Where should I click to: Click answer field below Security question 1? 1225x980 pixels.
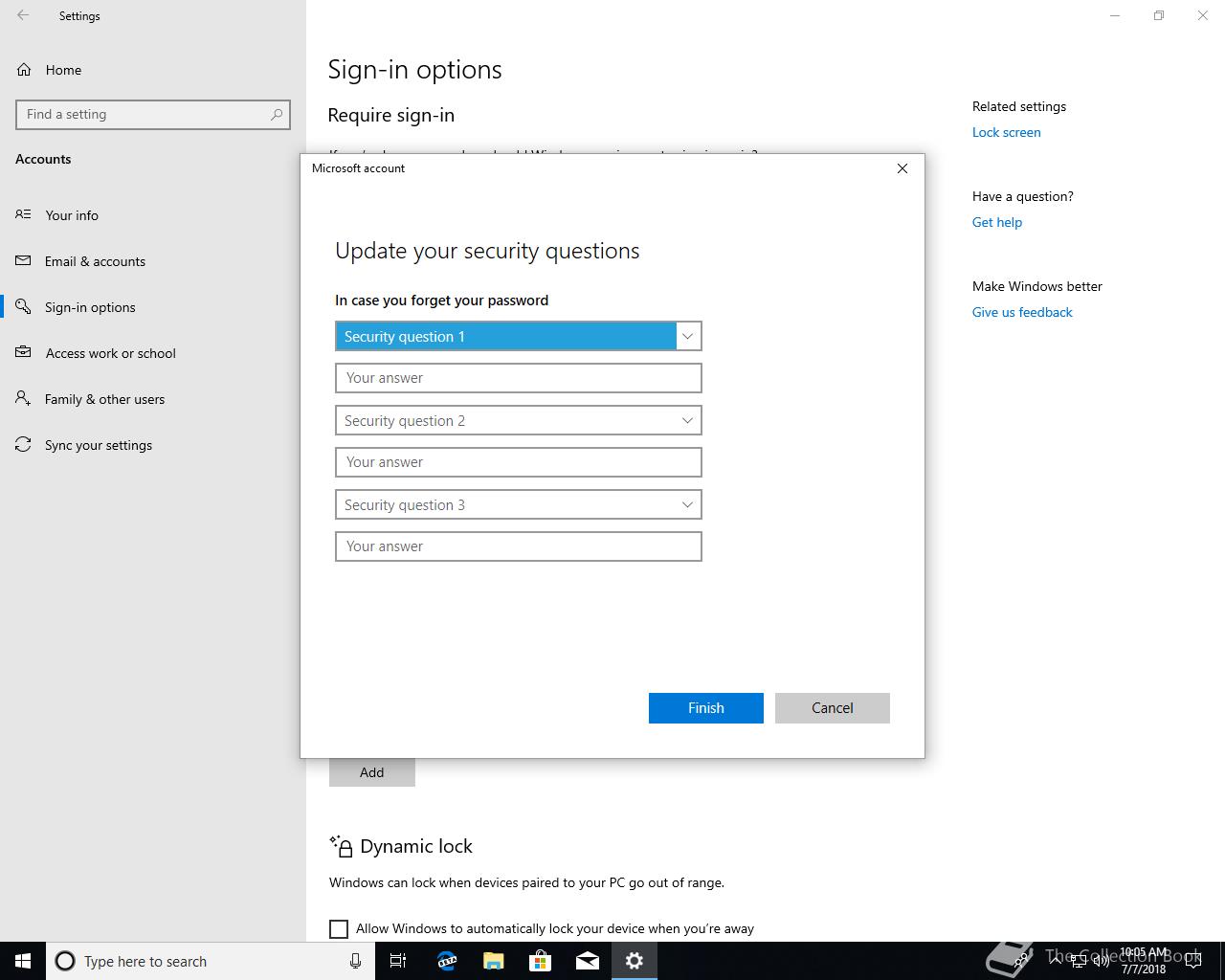point(518,378)
